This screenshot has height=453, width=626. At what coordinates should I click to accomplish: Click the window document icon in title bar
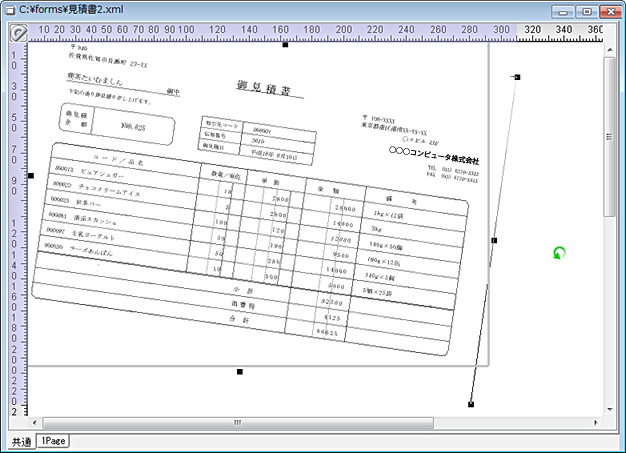(10, 10)
